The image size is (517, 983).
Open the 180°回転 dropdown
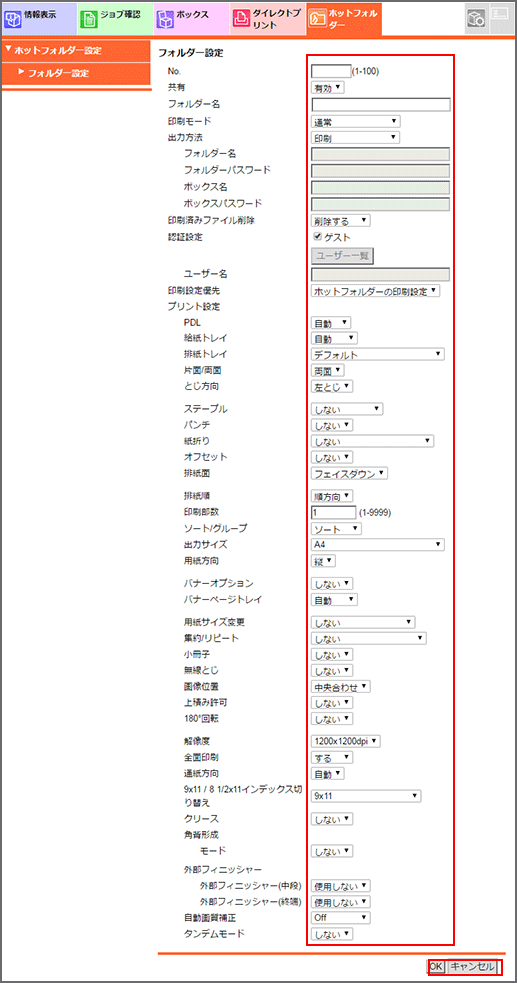[332, 718]
